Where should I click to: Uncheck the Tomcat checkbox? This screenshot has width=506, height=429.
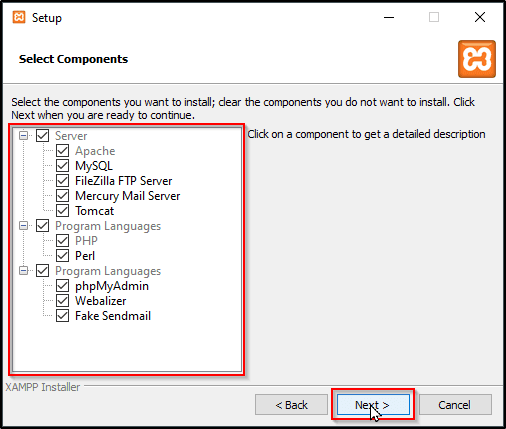coord(62,211)
